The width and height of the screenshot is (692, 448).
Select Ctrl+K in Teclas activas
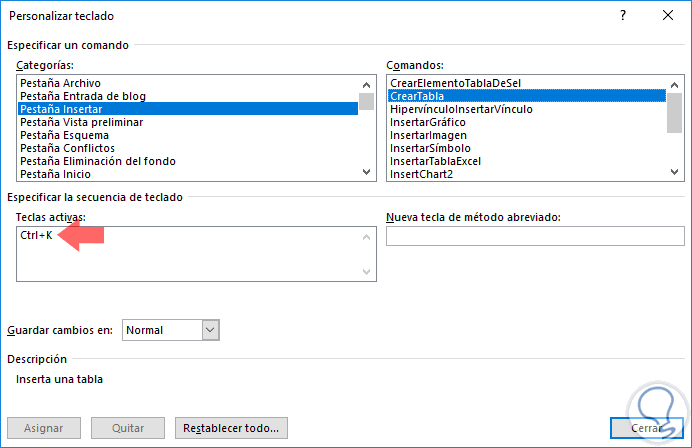36,235
